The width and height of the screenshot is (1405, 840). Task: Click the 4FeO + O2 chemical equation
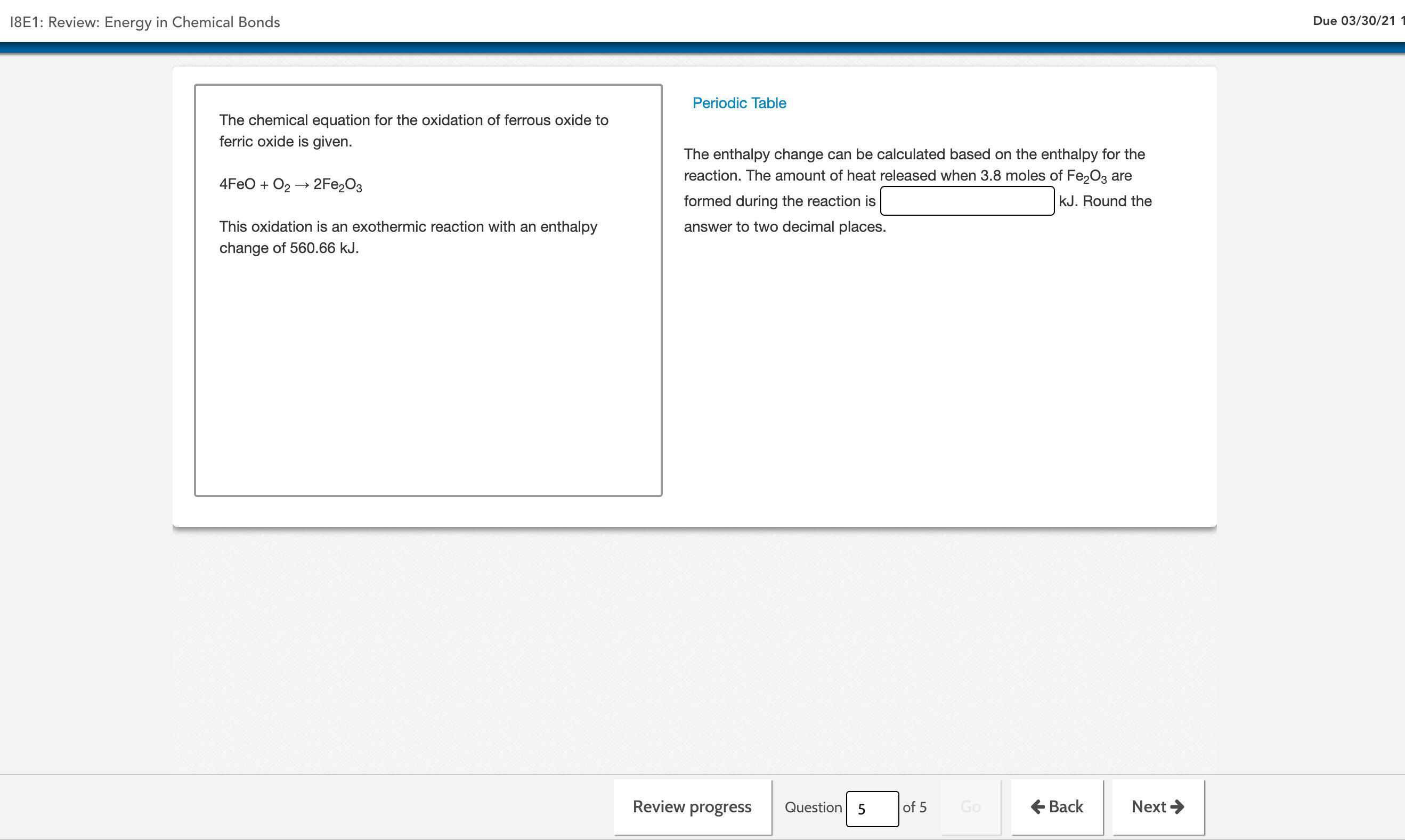(x=290, y=184)
